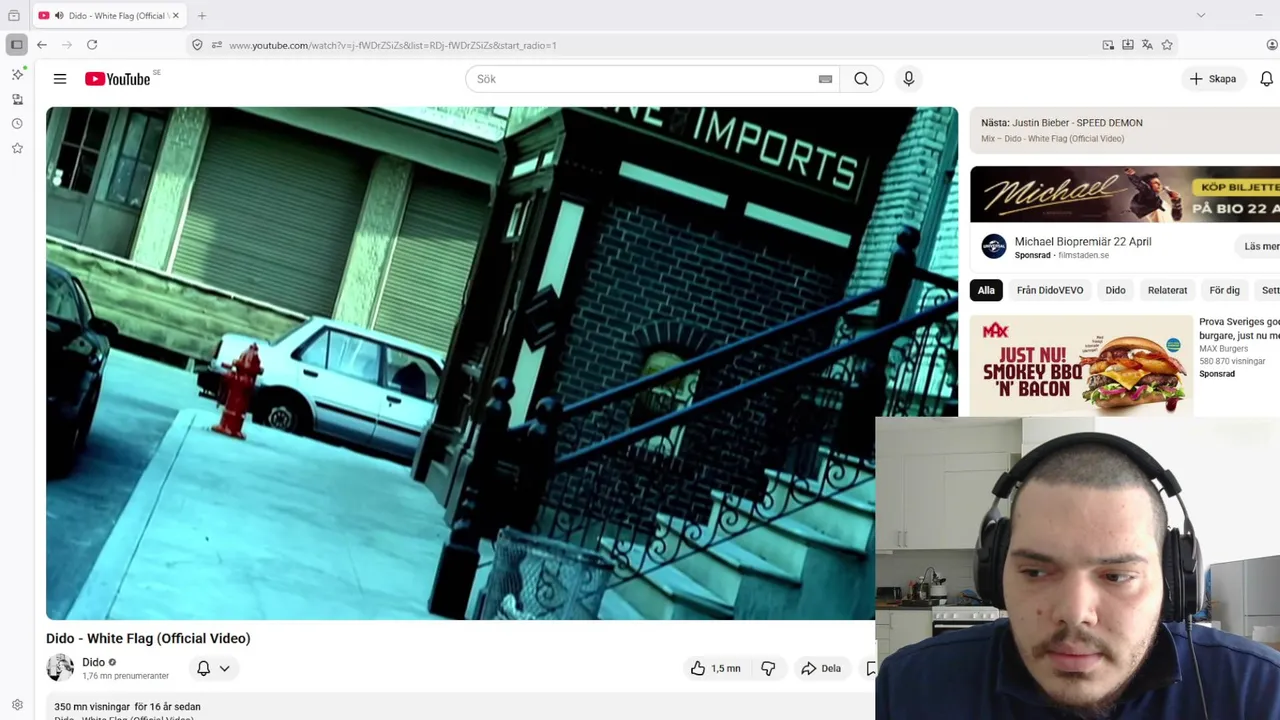Open the MAX Smokey BBQ burger thumbnail
1280x720 pixels.
pyautogui.click(x=1081, y=365)
